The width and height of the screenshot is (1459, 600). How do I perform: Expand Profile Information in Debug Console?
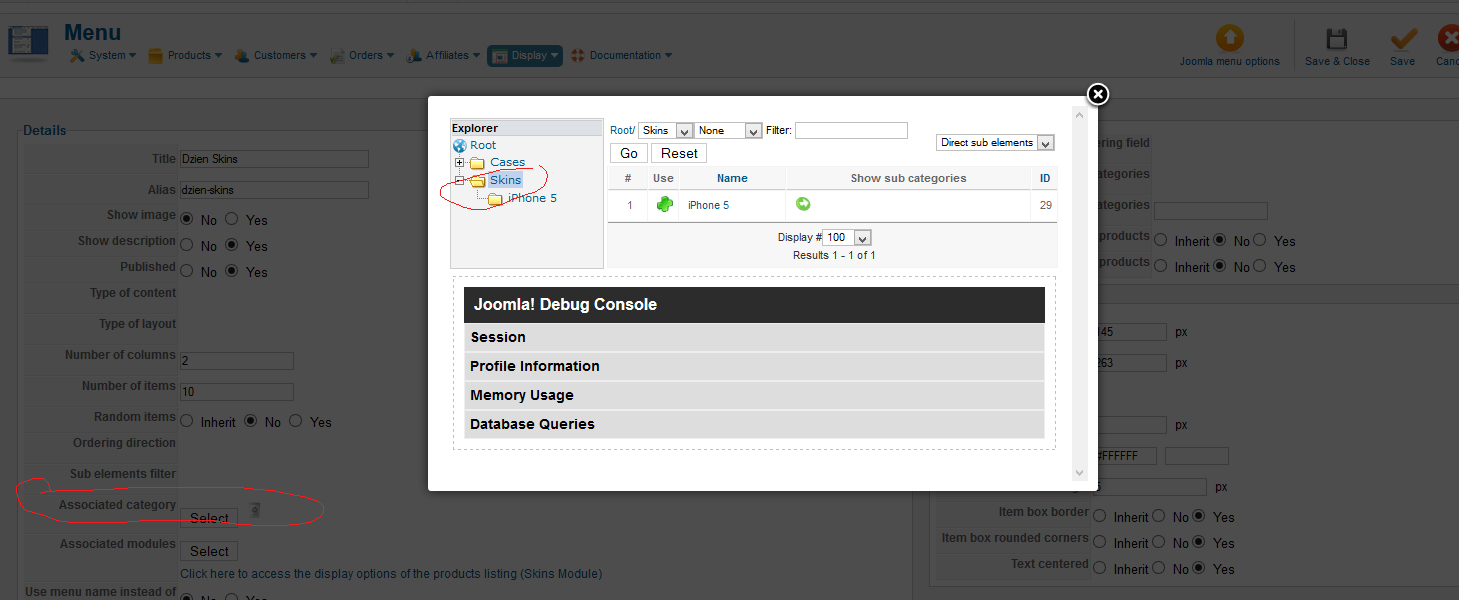(754, 366)
